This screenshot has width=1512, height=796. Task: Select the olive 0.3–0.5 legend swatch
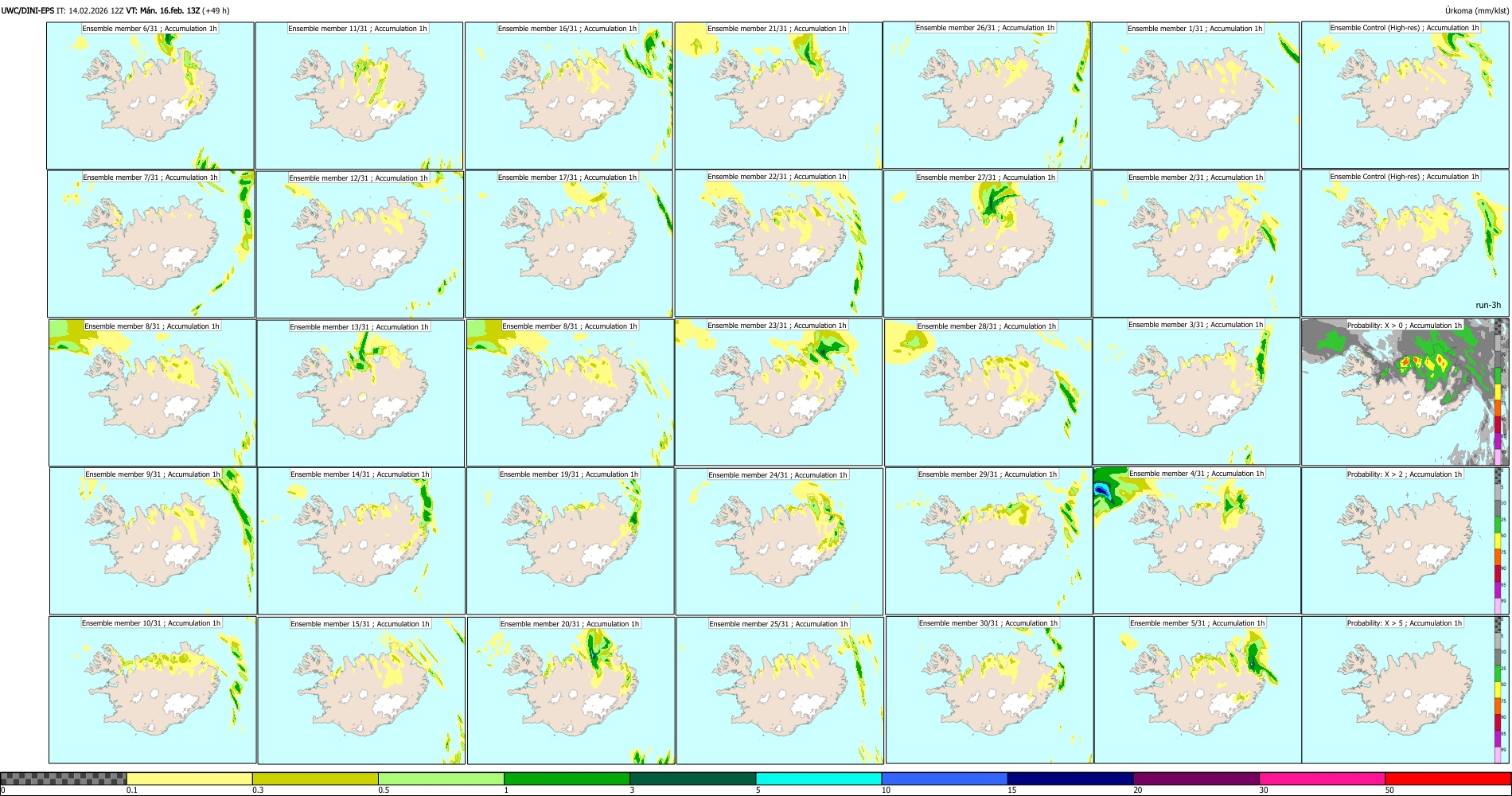[x=315, y=778]
